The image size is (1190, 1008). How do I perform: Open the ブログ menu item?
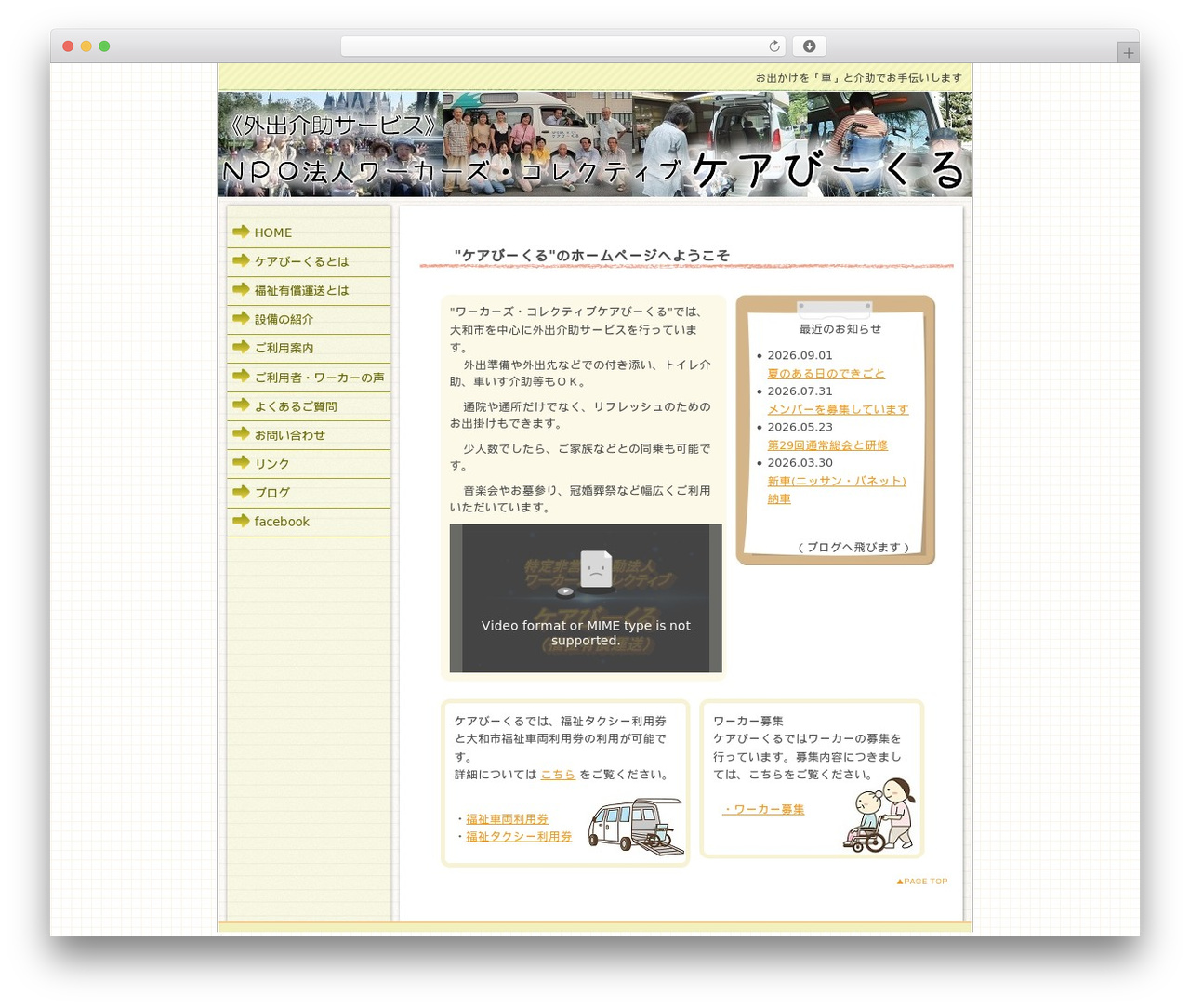[x=309, y=492]
